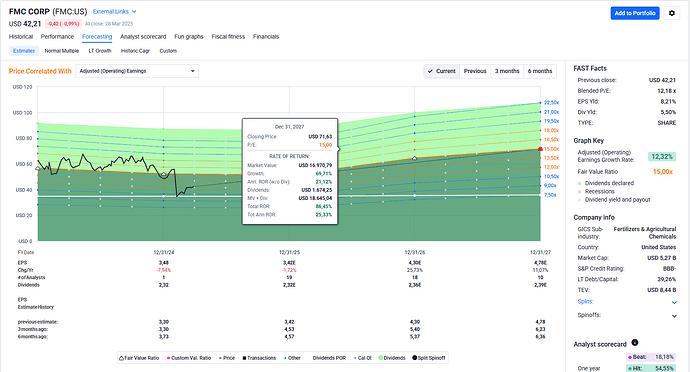Click the Transactions square legend icon
Viewport: 690px width, 372px height.
244,358
